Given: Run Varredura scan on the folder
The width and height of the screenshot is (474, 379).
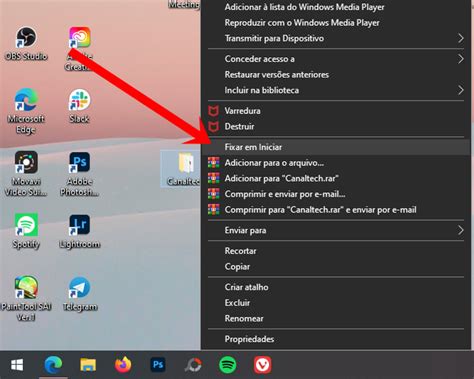Looking at the screenshot, I should (x=336, y=111).
